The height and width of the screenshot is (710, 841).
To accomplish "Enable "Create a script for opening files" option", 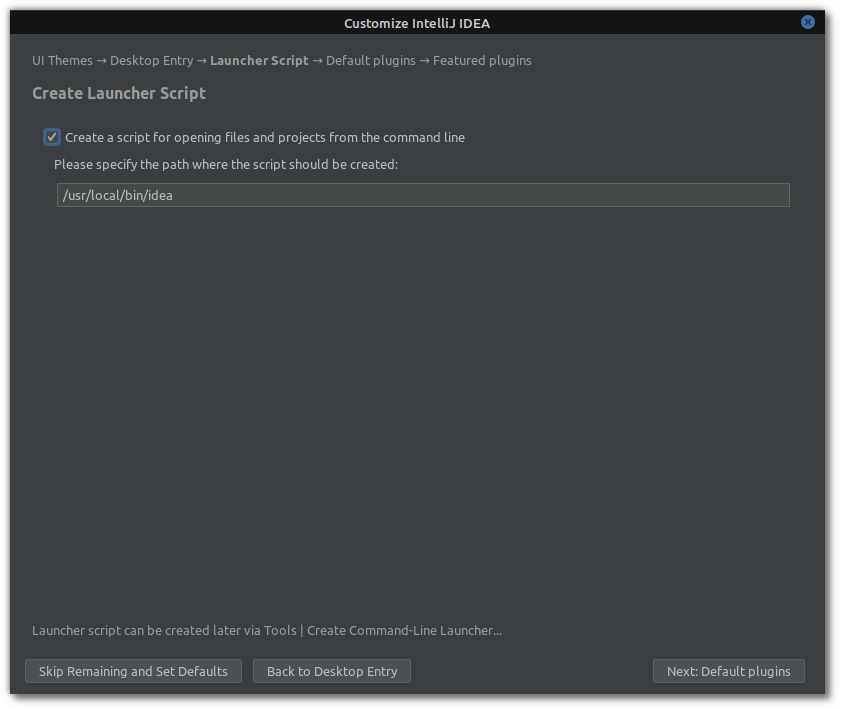I will click(51, 137).
